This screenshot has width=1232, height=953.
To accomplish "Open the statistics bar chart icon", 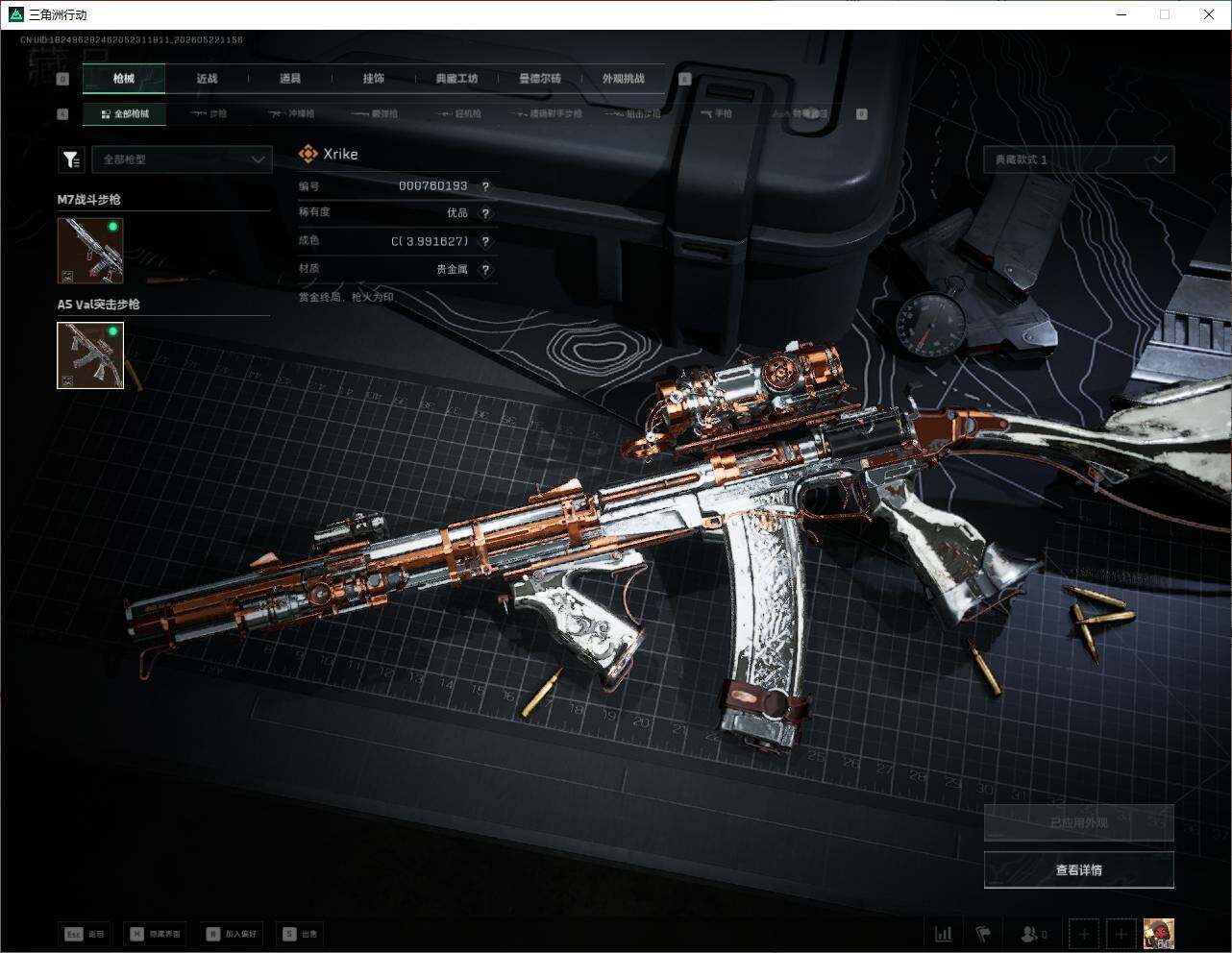I will pyautogui.click(x=944, y=933).
